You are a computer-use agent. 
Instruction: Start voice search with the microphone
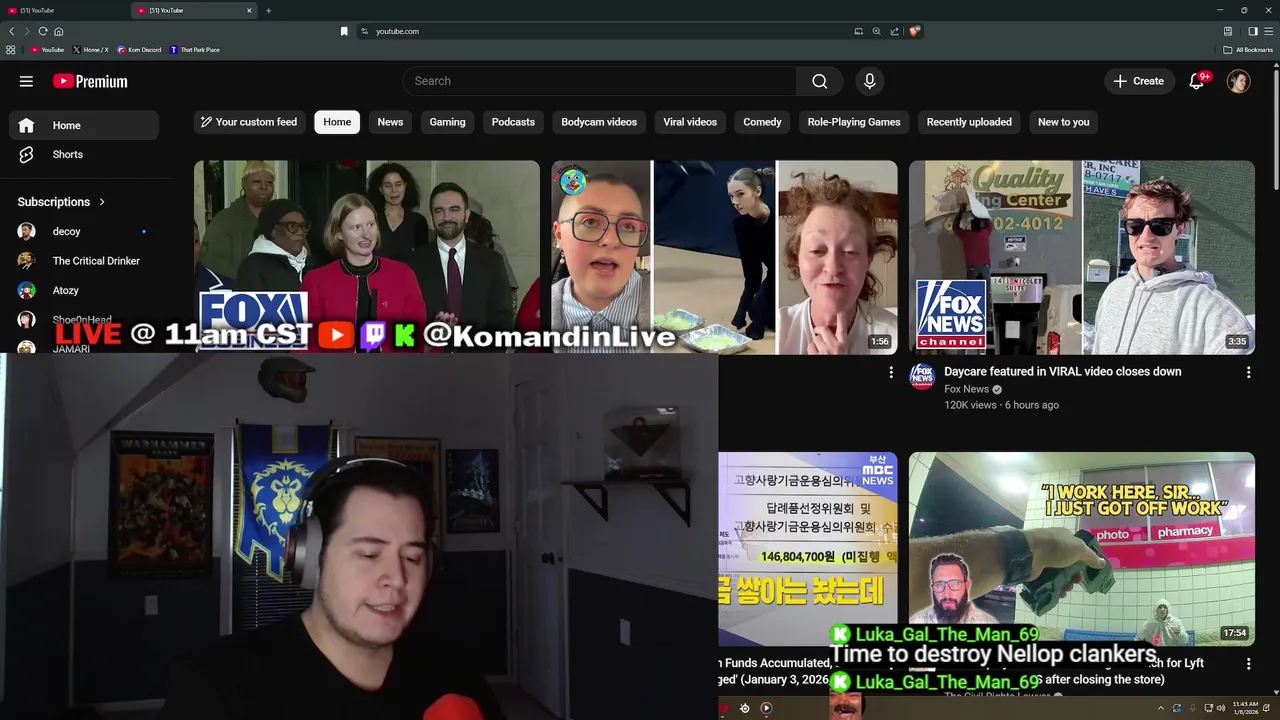coord(870,81)
